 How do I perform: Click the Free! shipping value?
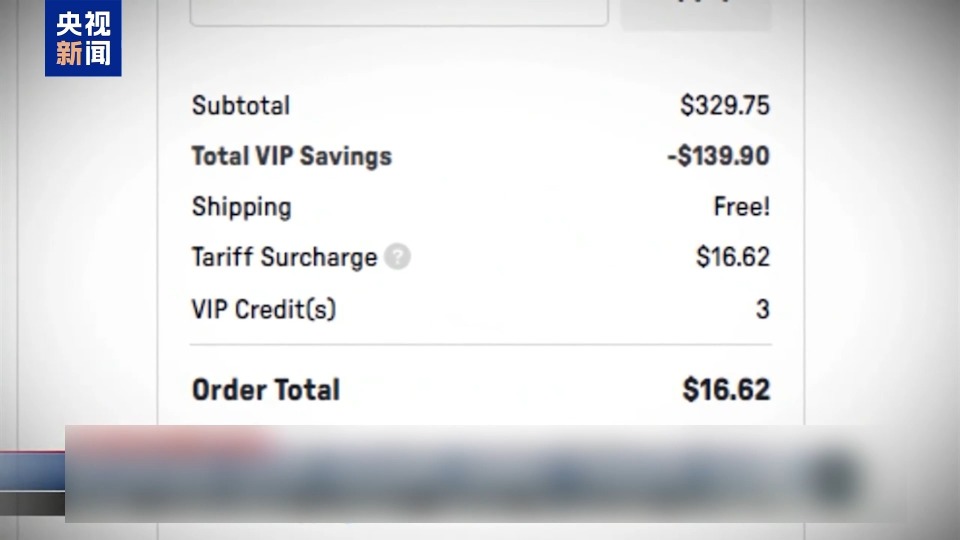(742, 206)
